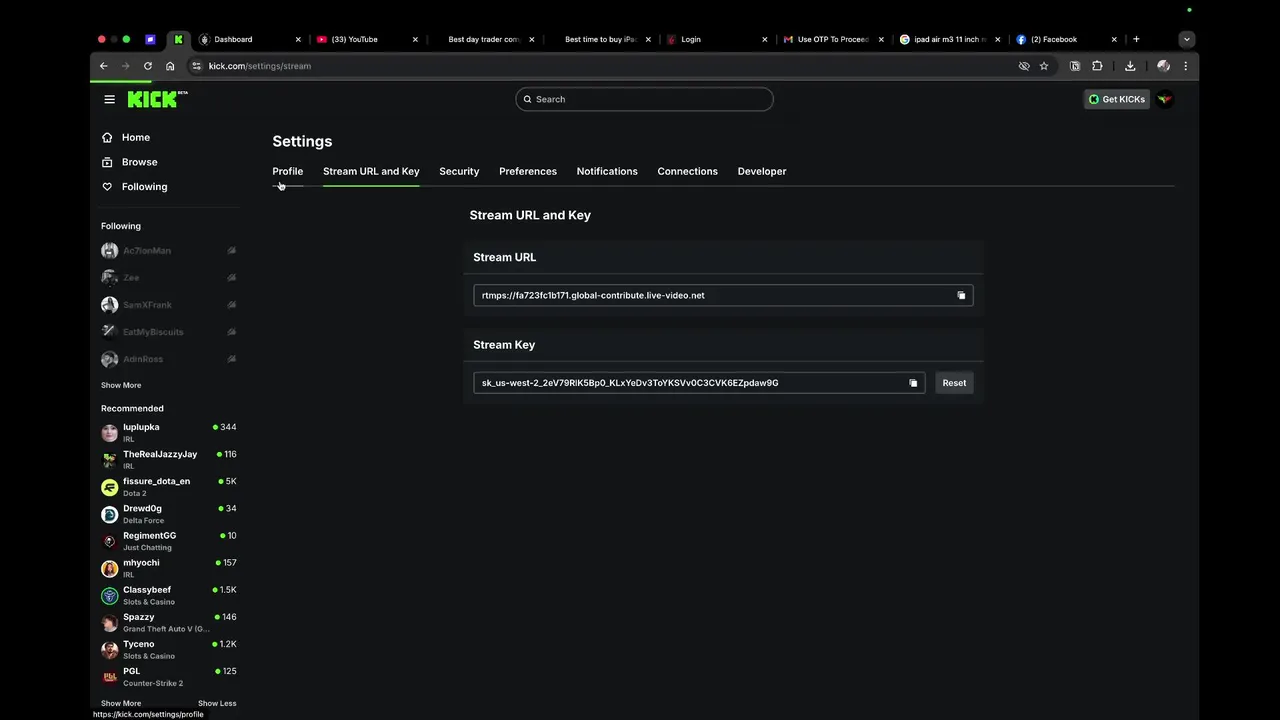The width and height of the screenshot is (1280, 720).
Task: Copy the Stream Key to clipboard
Action: click(913, 383)
